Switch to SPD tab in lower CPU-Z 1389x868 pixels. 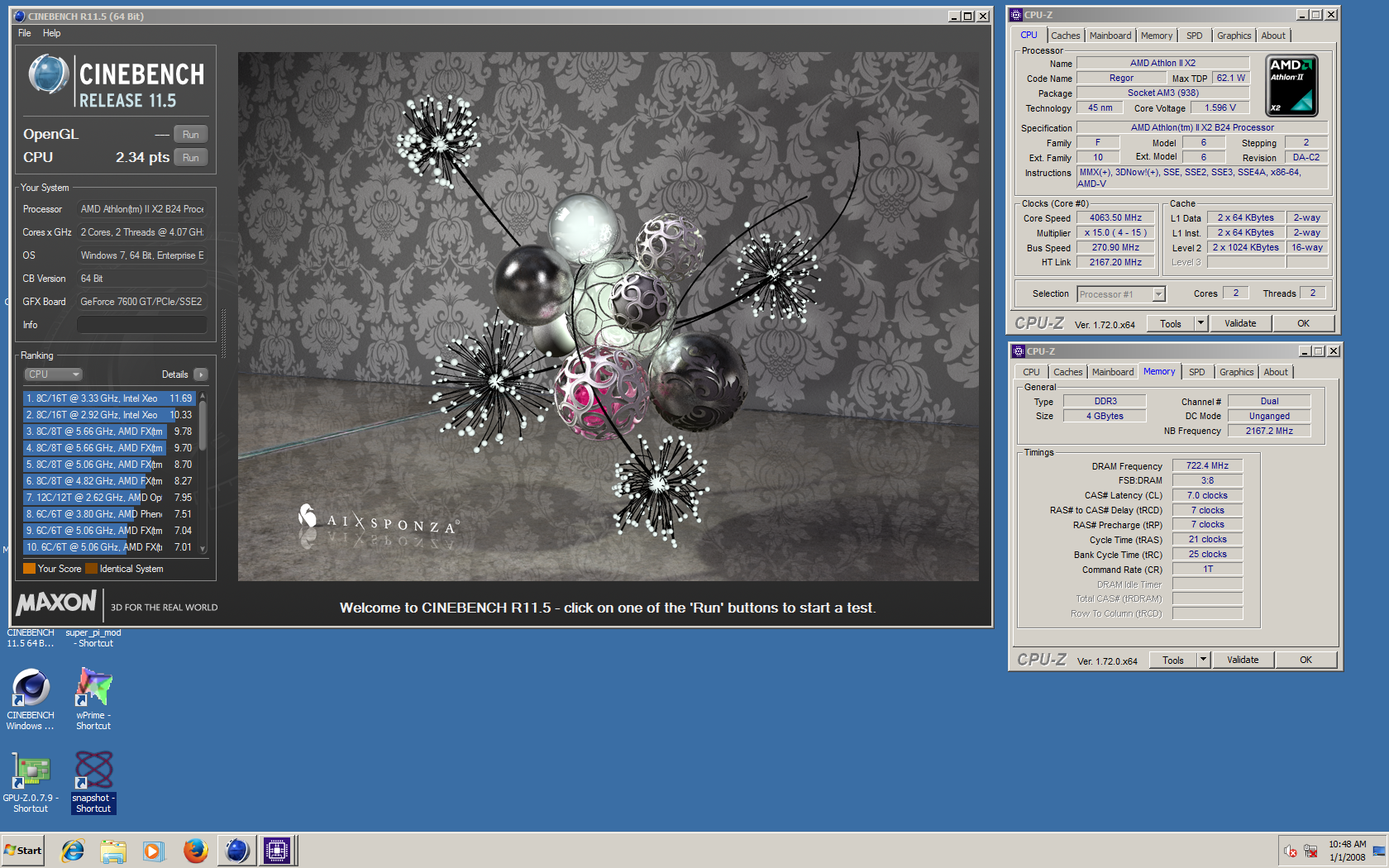1197,372
